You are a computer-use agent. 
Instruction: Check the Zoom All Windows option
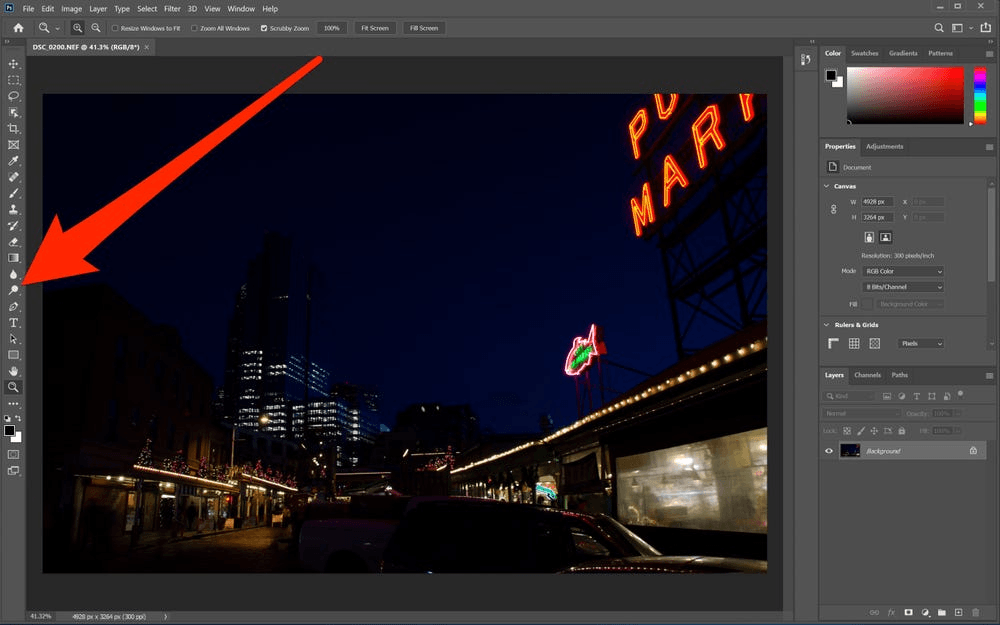[194, 28]
